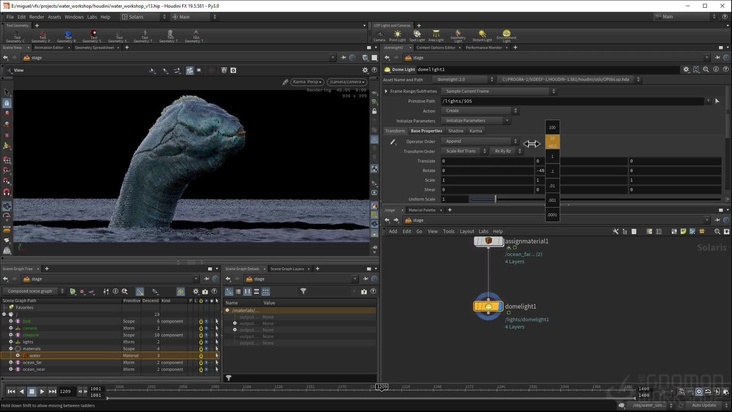Open the network editor Layout menu
The image size is (732, 412).
click(x=466, y=231)
